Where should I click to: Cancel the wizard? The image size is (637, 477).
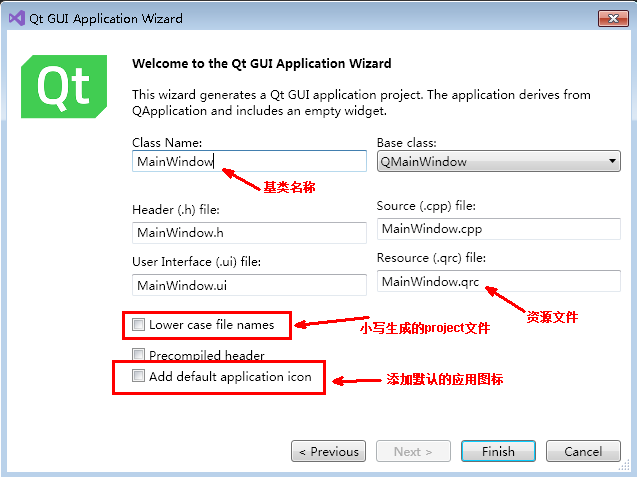coord(583,451)
